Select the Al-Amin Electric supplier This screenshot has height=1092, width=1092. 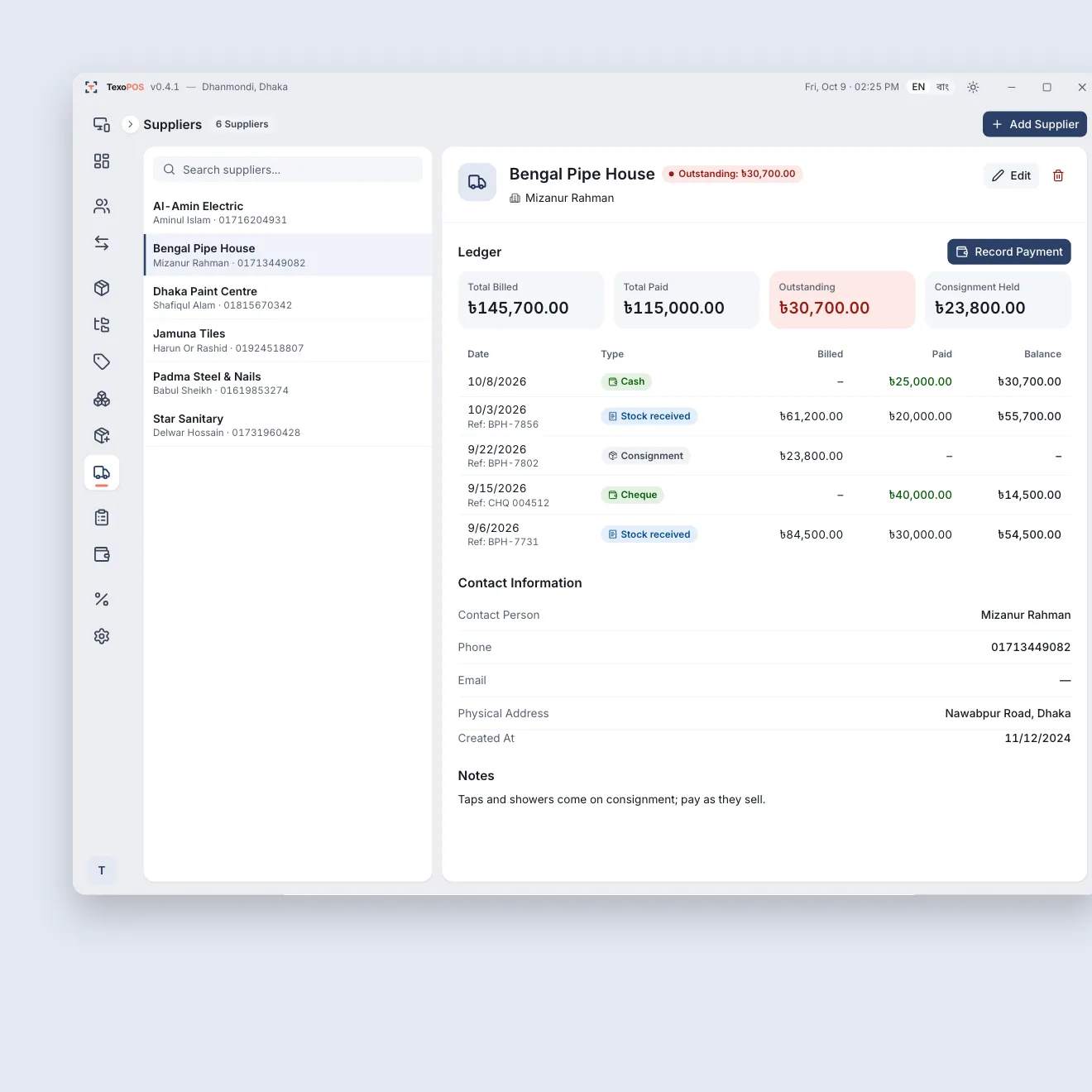288,213
